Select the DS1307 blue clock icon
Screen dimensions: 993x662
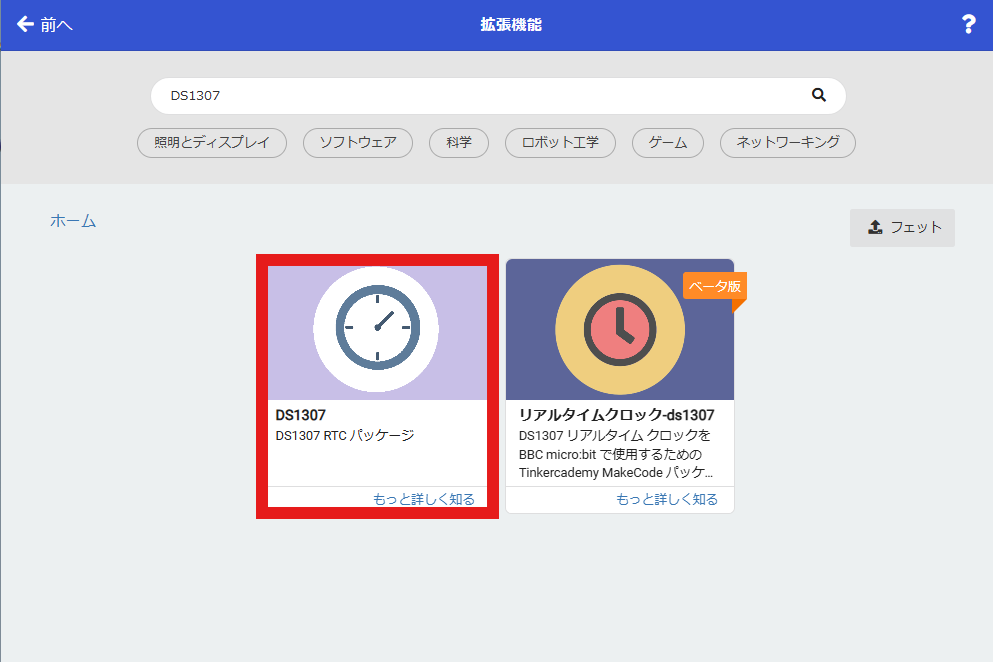click(377, 328)
